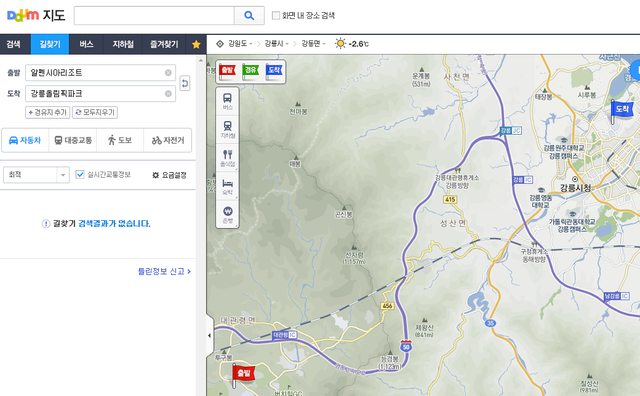Viewport: 640px width, 396px height.
Task: Click the 강릉 IC label on map
Action: 523,180
